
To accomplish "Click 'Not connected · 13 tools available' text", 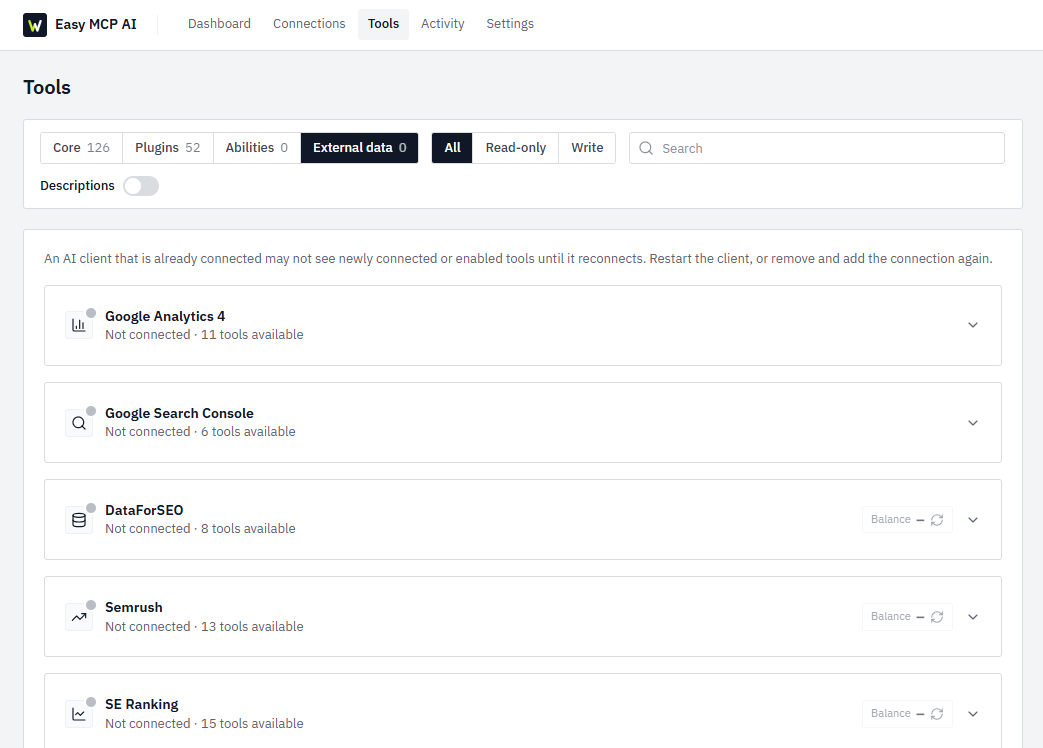I will click(x=204, y=626).
